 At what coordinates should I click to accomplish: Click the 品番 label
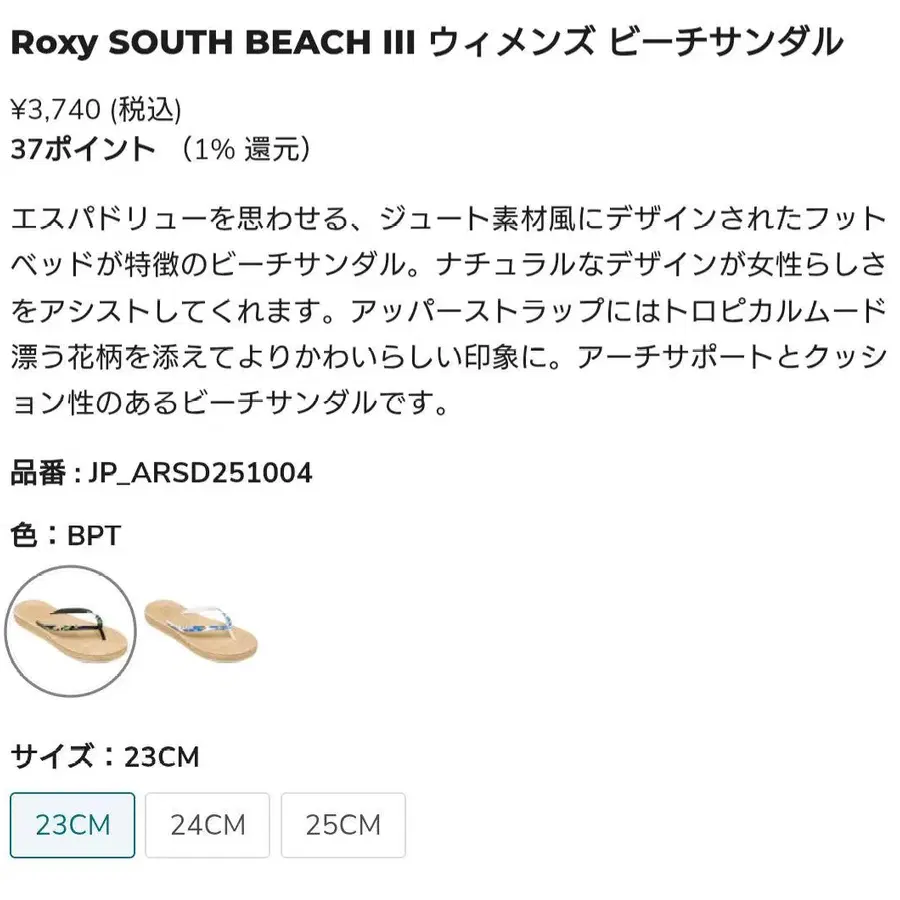click(x=38, y=473)
